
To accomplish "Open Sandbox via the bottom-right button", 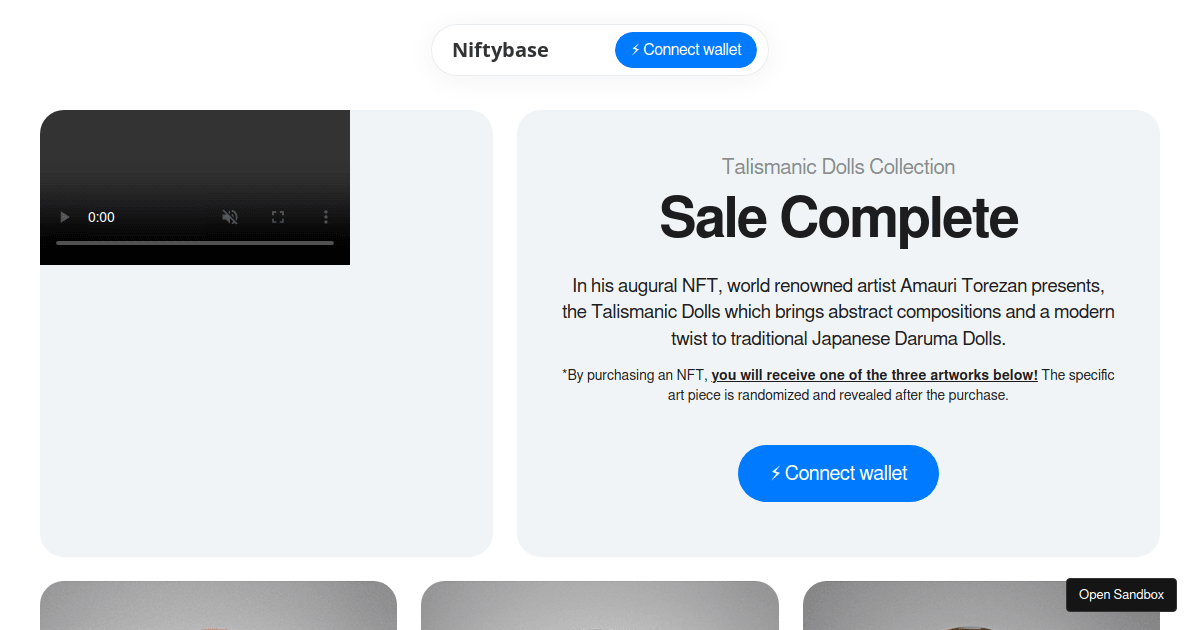I will tap(1120, 594).
